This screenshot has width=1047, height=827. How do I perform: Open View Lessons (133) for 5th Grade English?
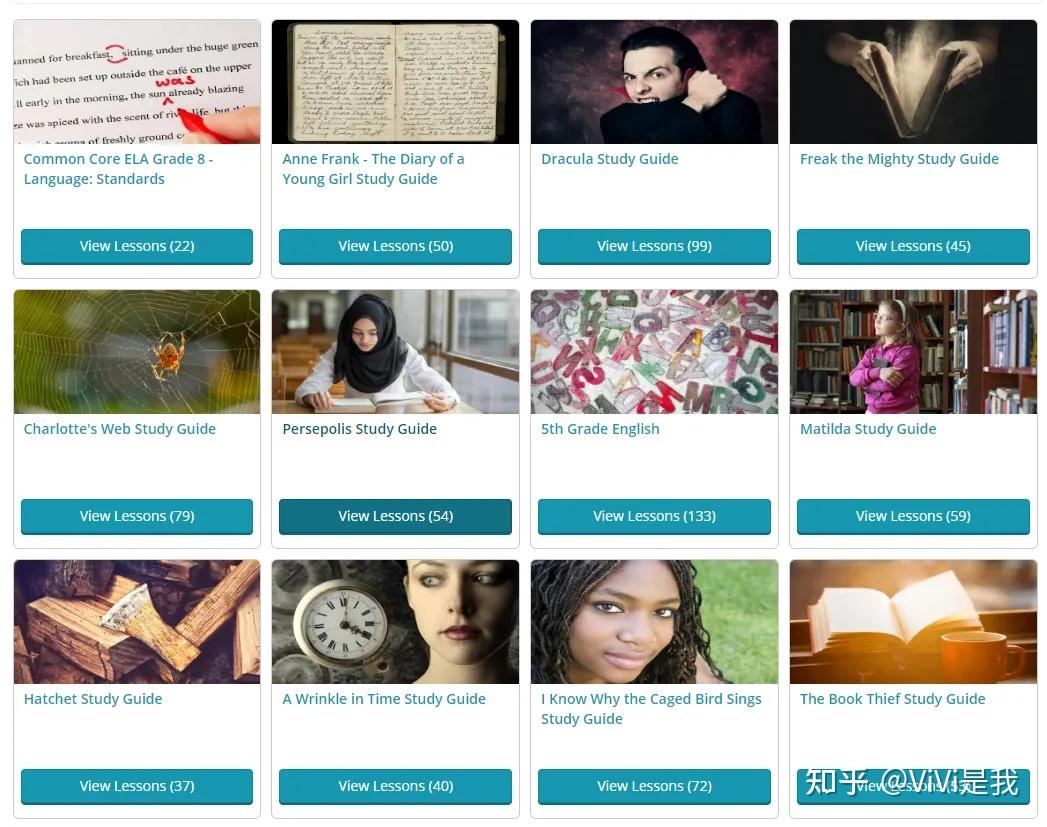point(654,516)
